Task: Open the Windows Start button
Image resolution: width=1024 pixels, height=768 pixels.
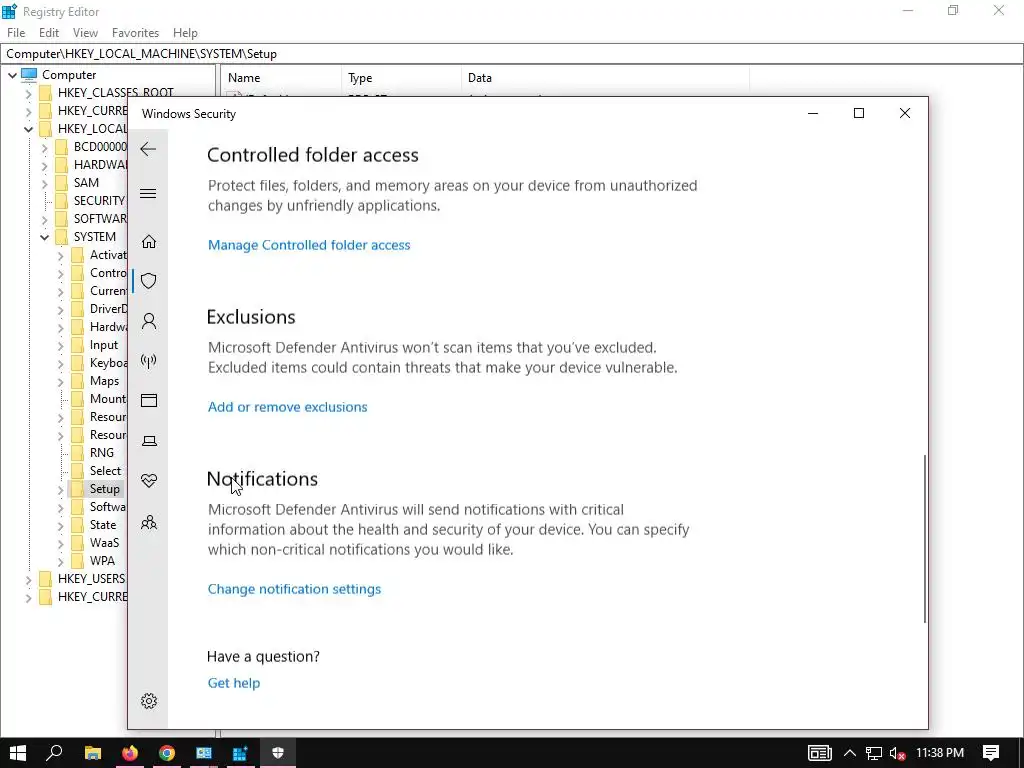Action: pos(18,753)
